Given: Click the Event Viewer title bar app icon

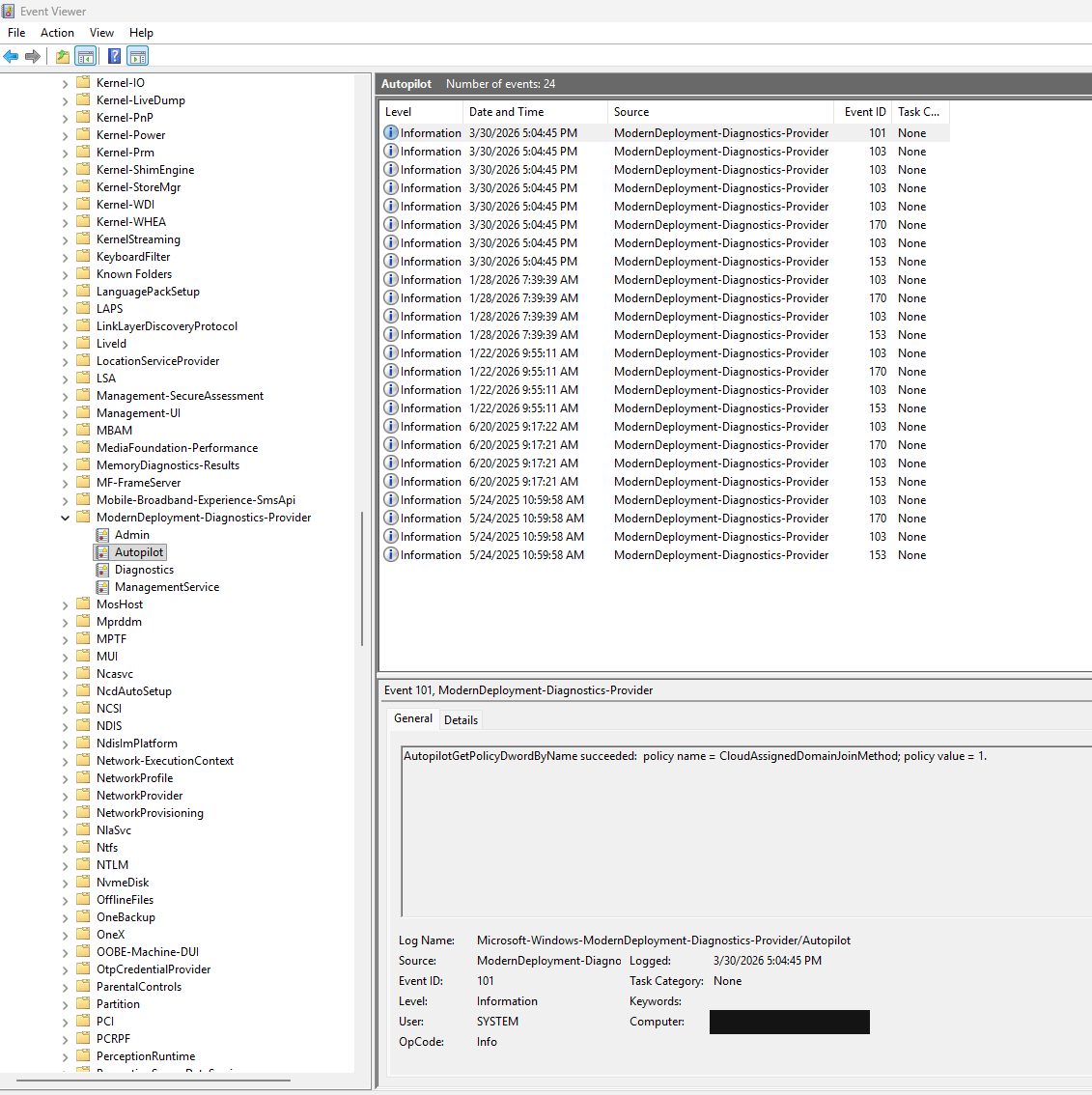Looking at the screenshot, I should click(x=8, y=12).
